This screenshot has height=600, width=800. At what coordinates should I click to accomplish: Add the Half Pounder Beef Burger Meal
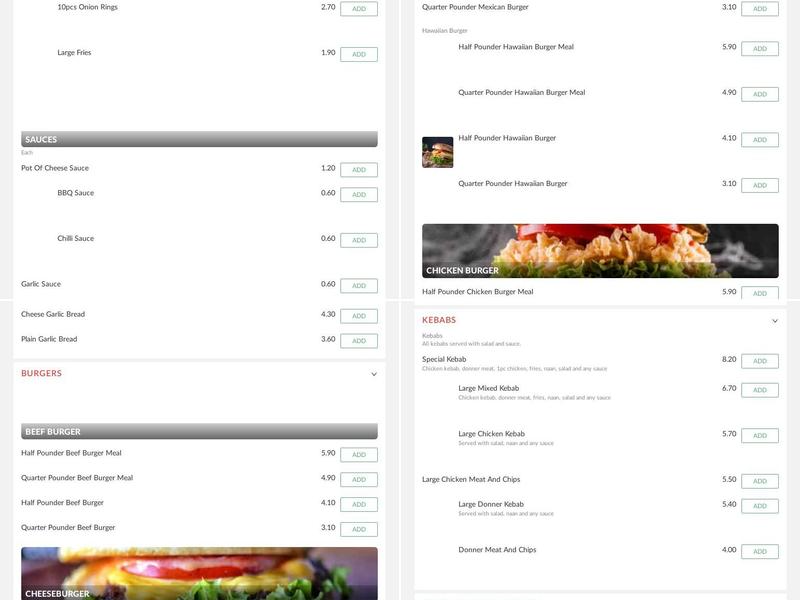358,453
